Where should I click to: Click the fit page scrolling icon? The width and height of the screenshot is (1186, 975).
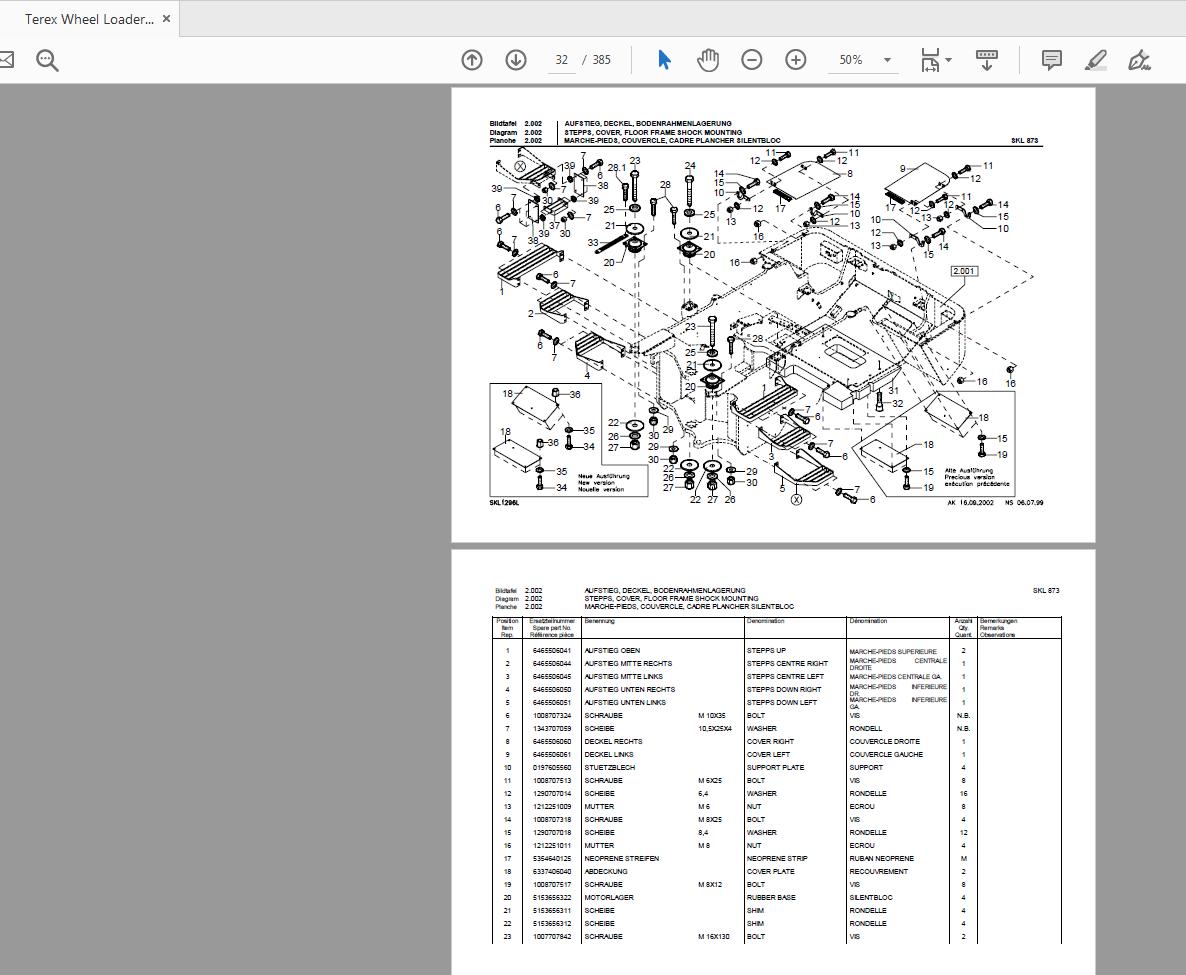(930, 60)
